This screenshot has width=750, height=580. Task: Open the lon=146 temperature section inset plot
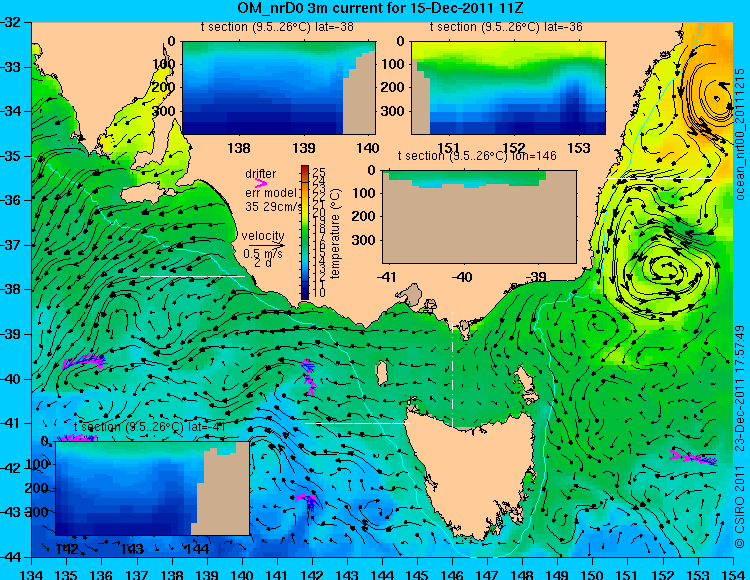click(479, 217)
